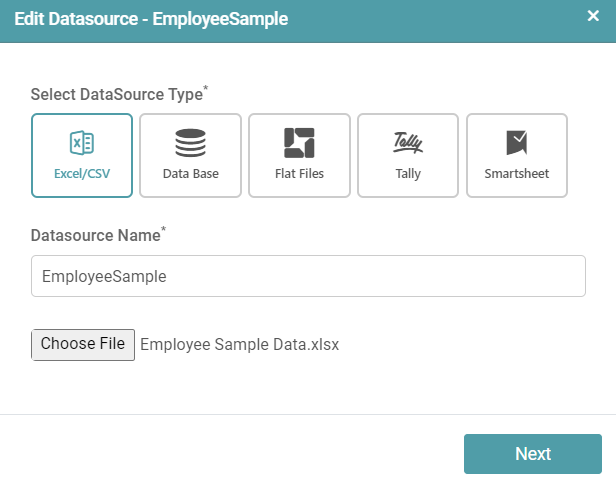Pick the Tally logo icon
Screen dimensions: 616x485
coord(408,143)
